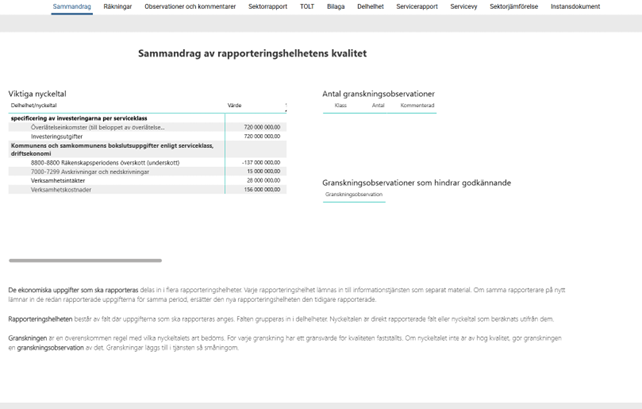Open the Bilaga tab
The height and width of the screenshot is (409, 642).
pos(335,6)
